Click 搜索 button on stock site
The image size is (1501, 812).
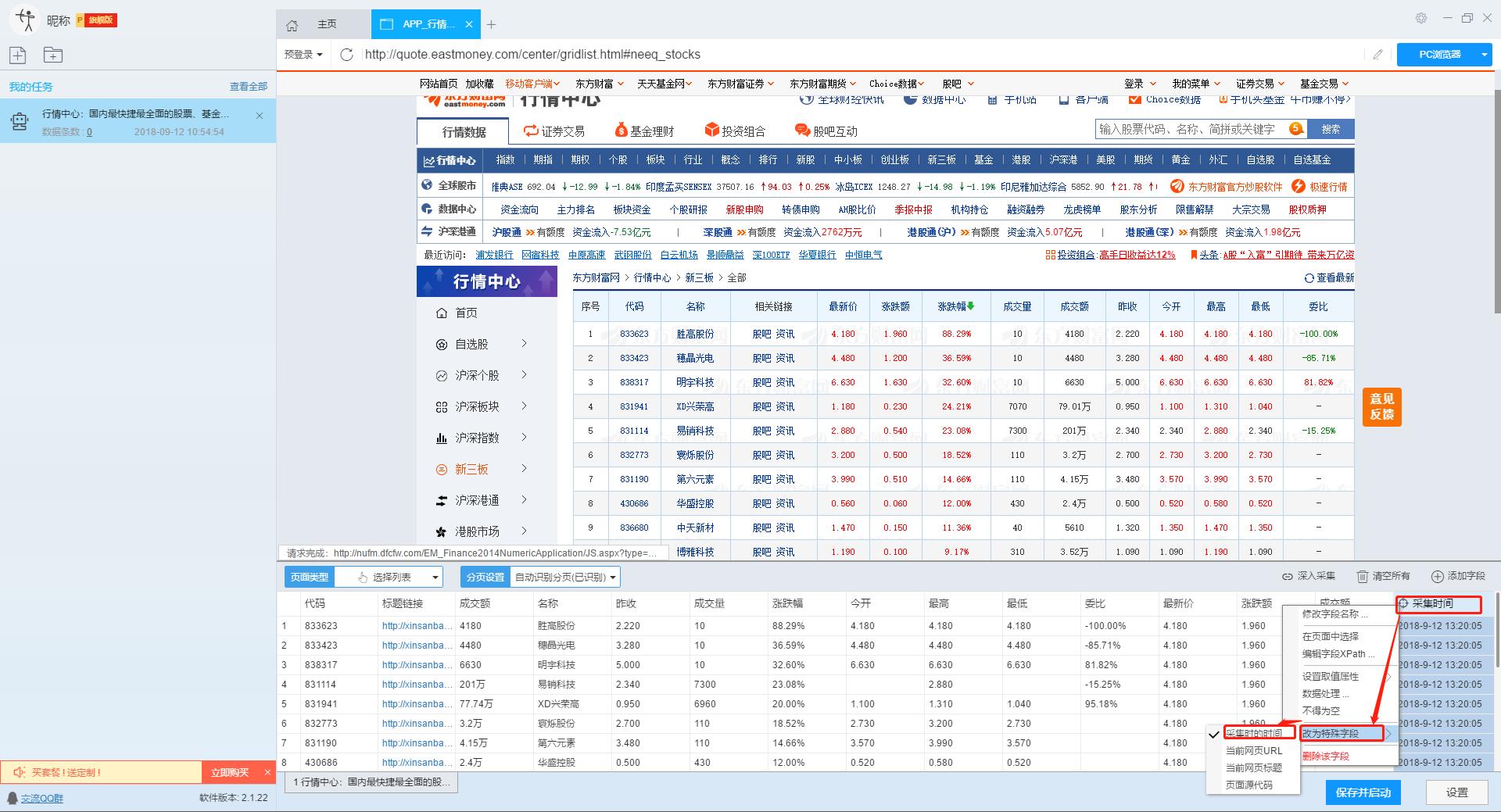[x=1331, y=129]
